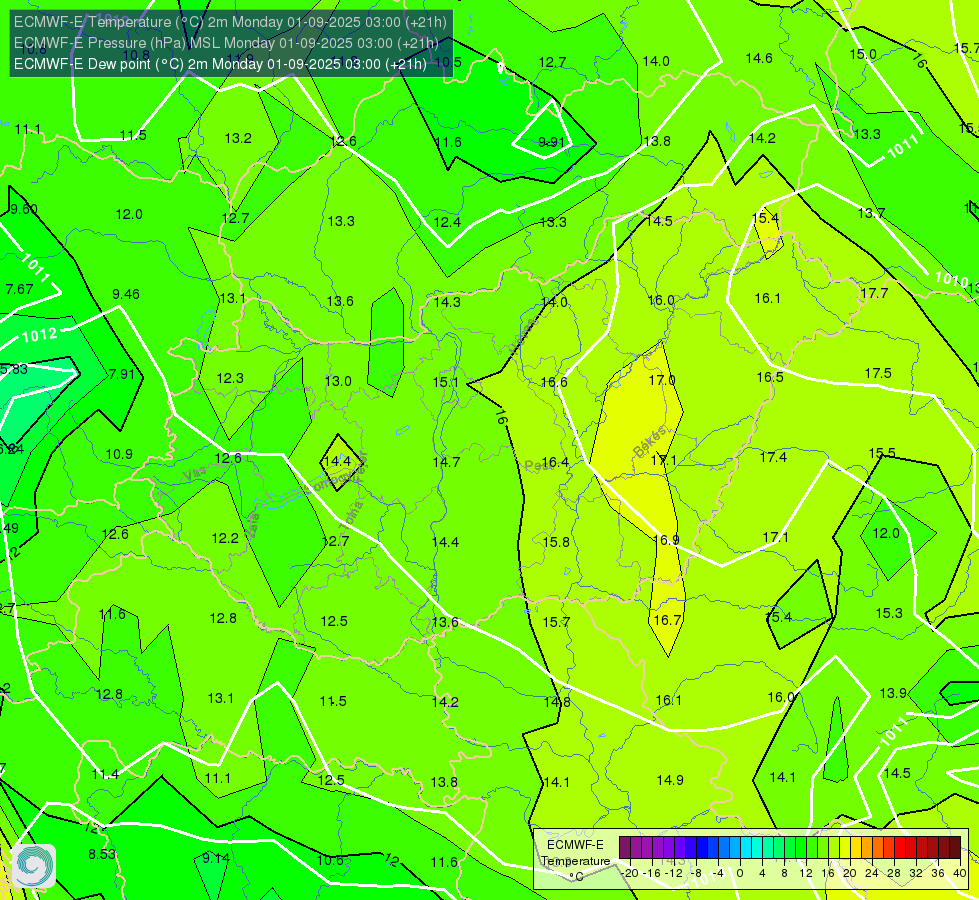The image size is (979, 900).
Task: Click the 13.7 temperature value
Action: point(871,214)
